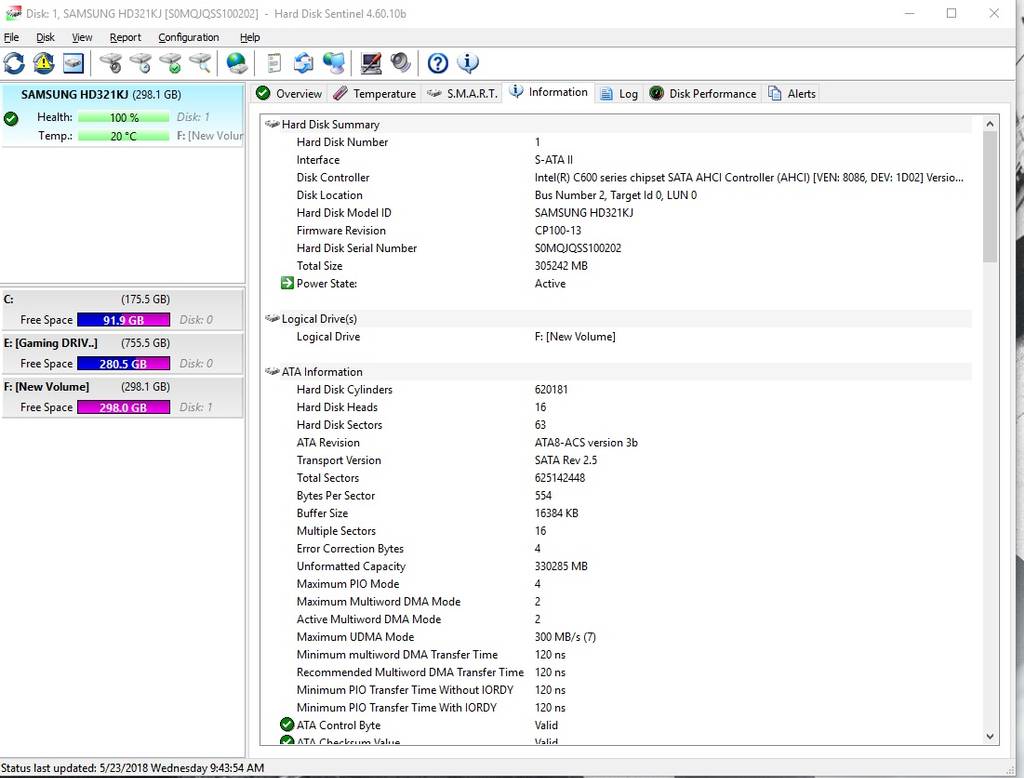Select the E: [Gaming DRIV..] drive panel
The height and width of the screenshot is (778, 1024).
point(123,353)
